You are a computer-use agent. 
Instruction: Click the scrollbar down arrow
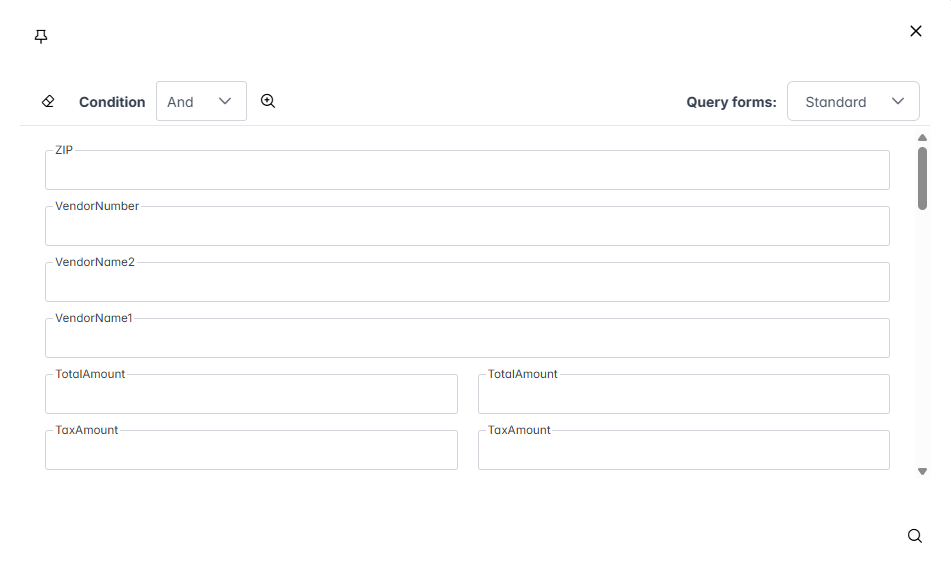(x=922, y=471)
